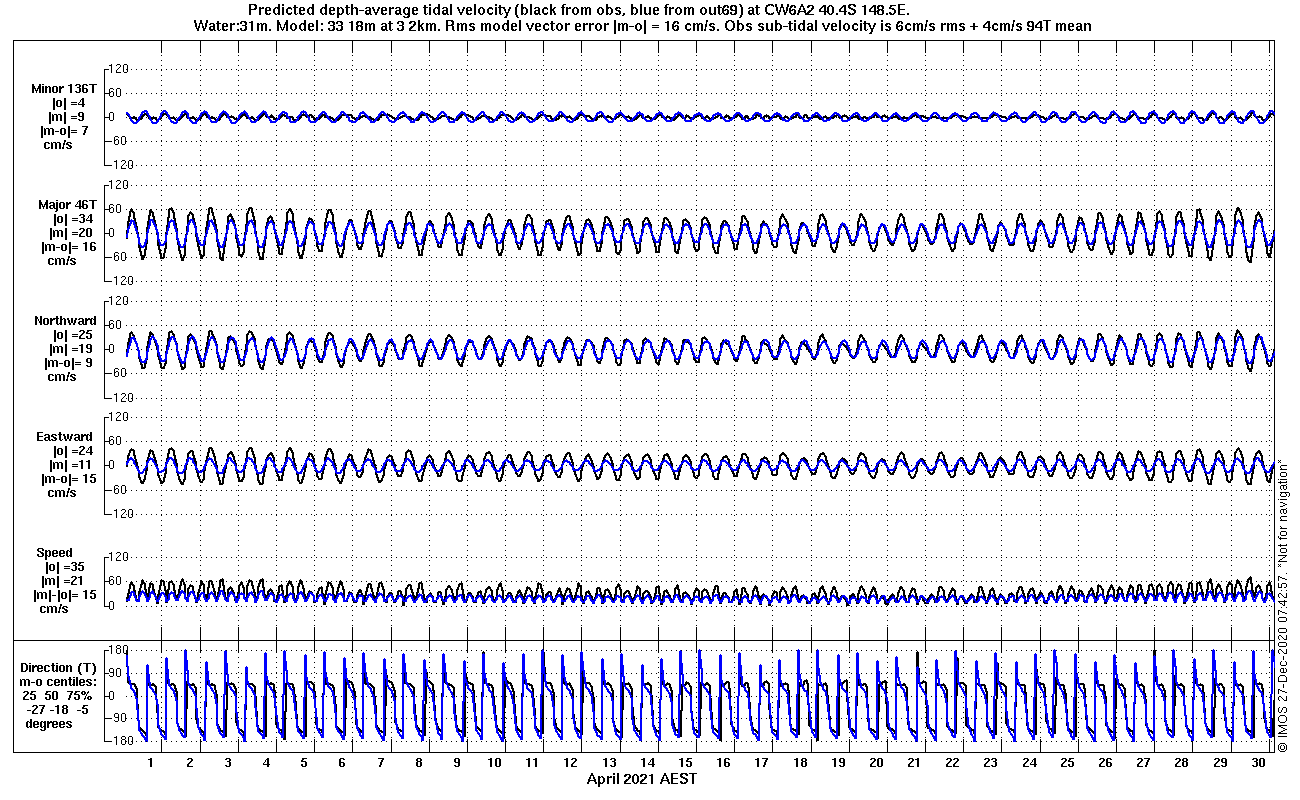Click day '10' on the date axis
Screen dimensions: 1300x800
tap(495, 763)
